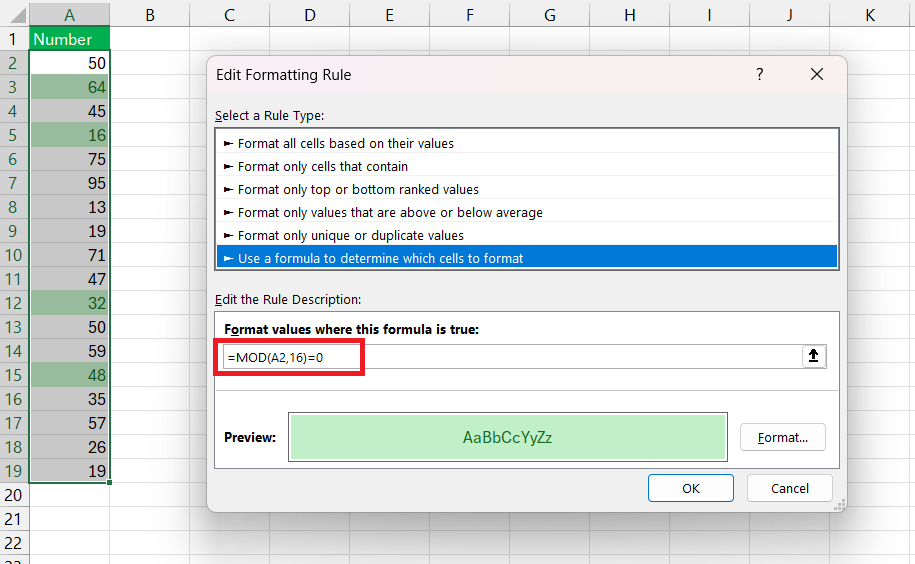
Task: Select column C header
Action: click(x=229, y=15)
